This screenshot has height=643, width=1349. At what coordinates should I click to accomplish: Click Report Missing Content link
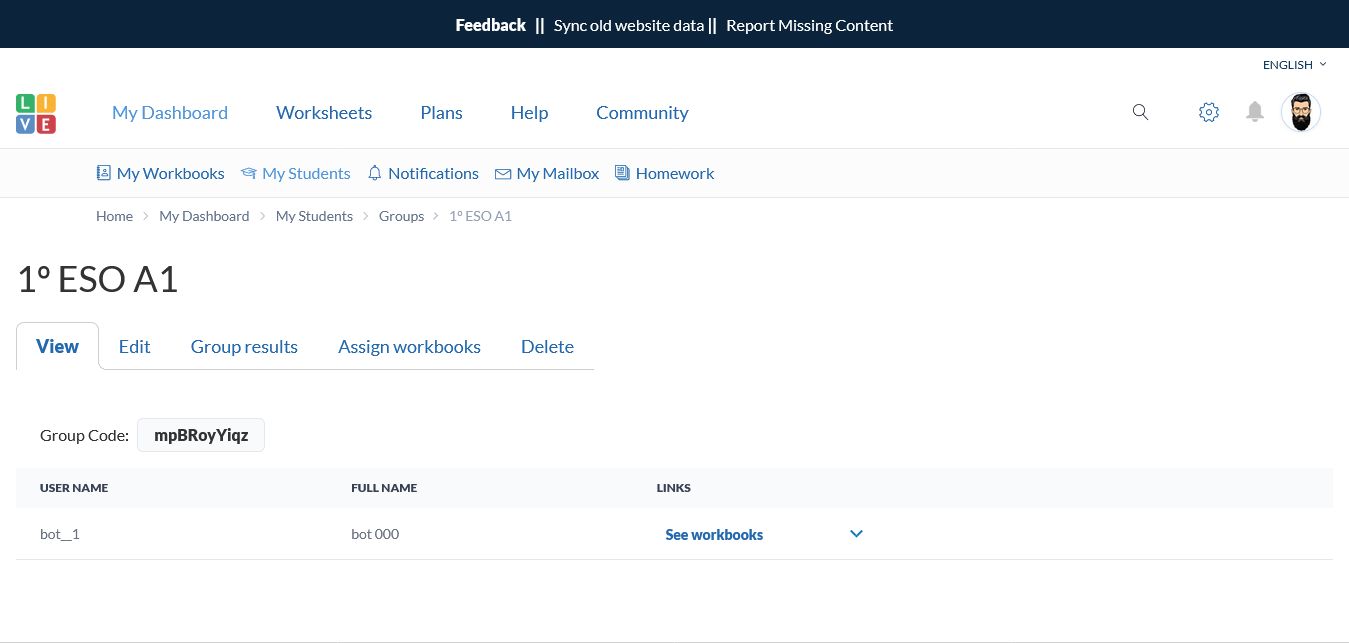pos(809,25)
